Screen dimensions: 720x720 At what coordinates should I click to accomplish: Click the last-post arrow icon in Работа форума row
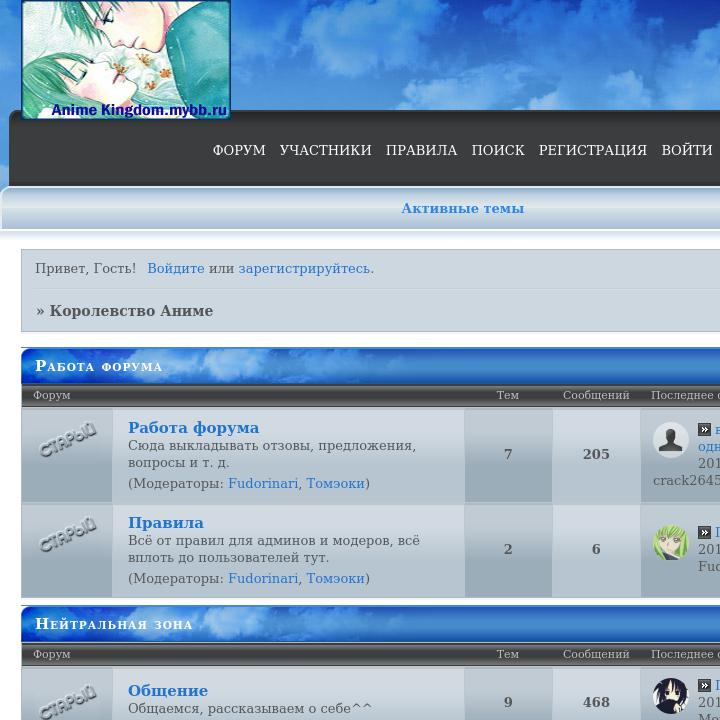[x=704, y=429]
